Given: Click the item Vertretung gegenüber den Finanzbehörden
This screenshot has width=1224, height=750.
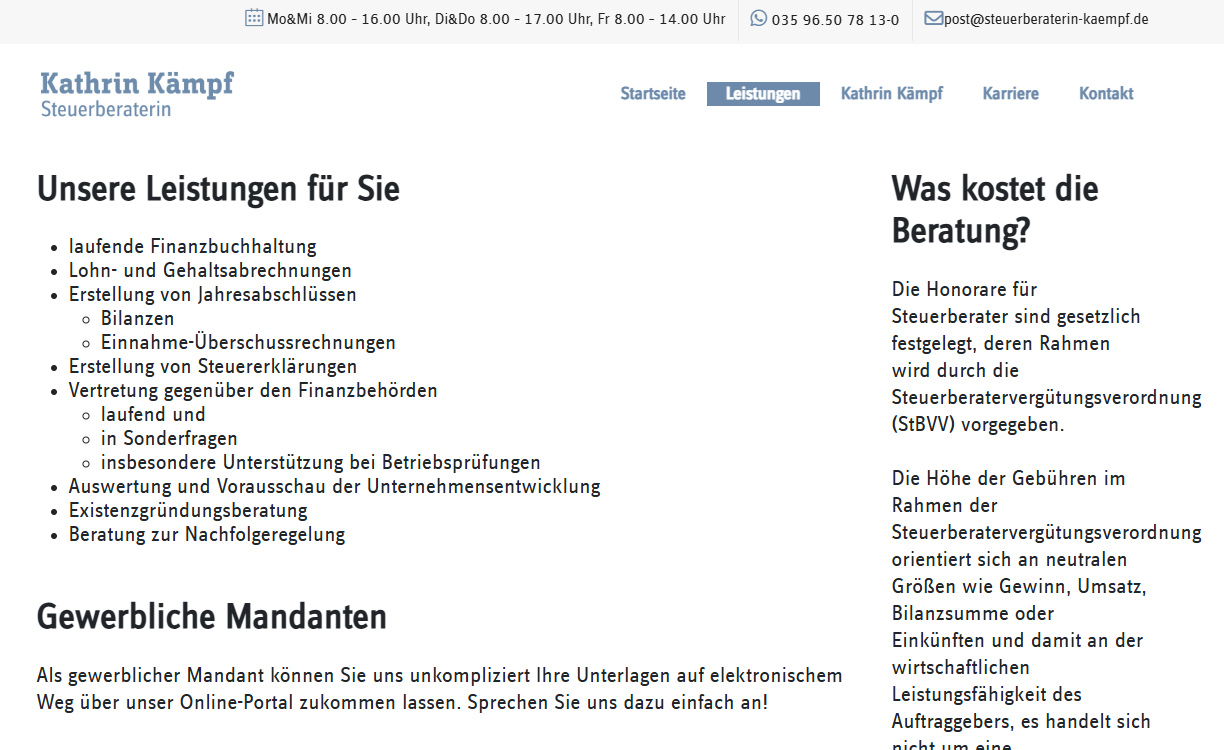Looking at the screenshot, I should pos(253,390).
